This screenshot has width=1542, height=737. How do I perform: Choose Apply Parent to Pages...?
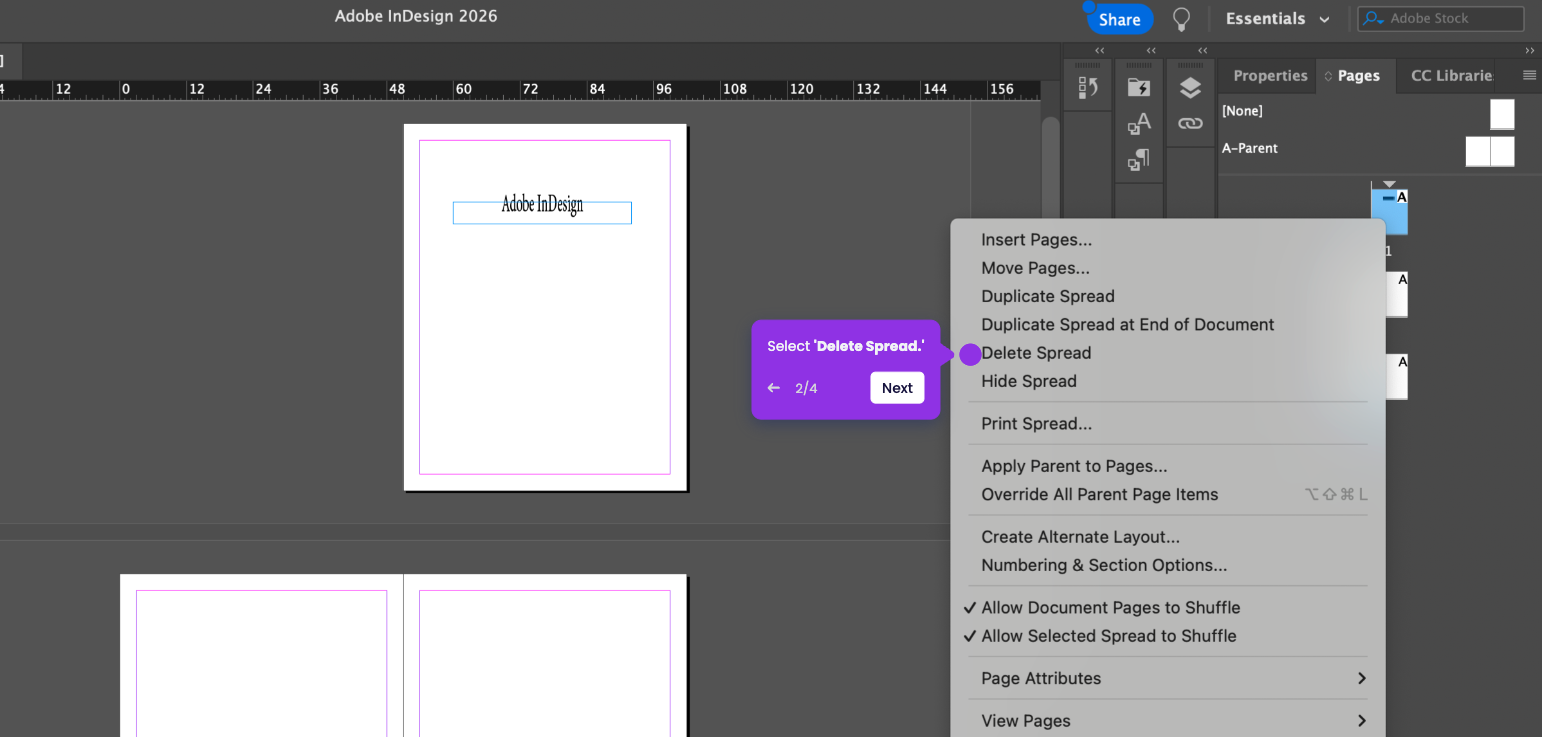click(1168, 466)
